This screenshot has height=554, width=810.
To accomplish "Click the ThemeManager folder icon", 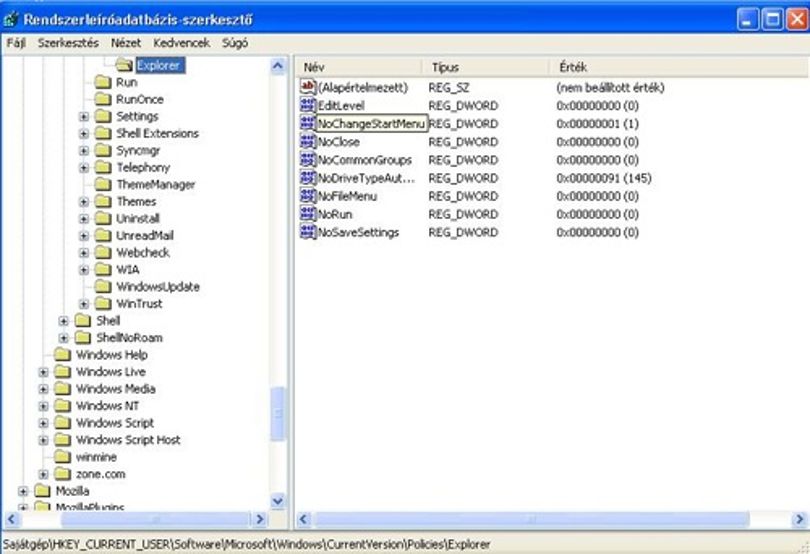I will pos(103,184).
